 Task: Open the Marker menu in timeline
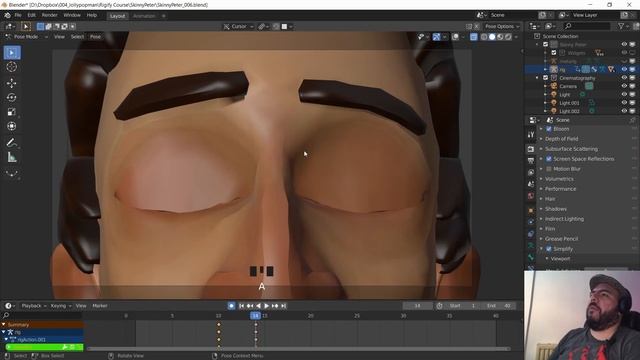100,306
